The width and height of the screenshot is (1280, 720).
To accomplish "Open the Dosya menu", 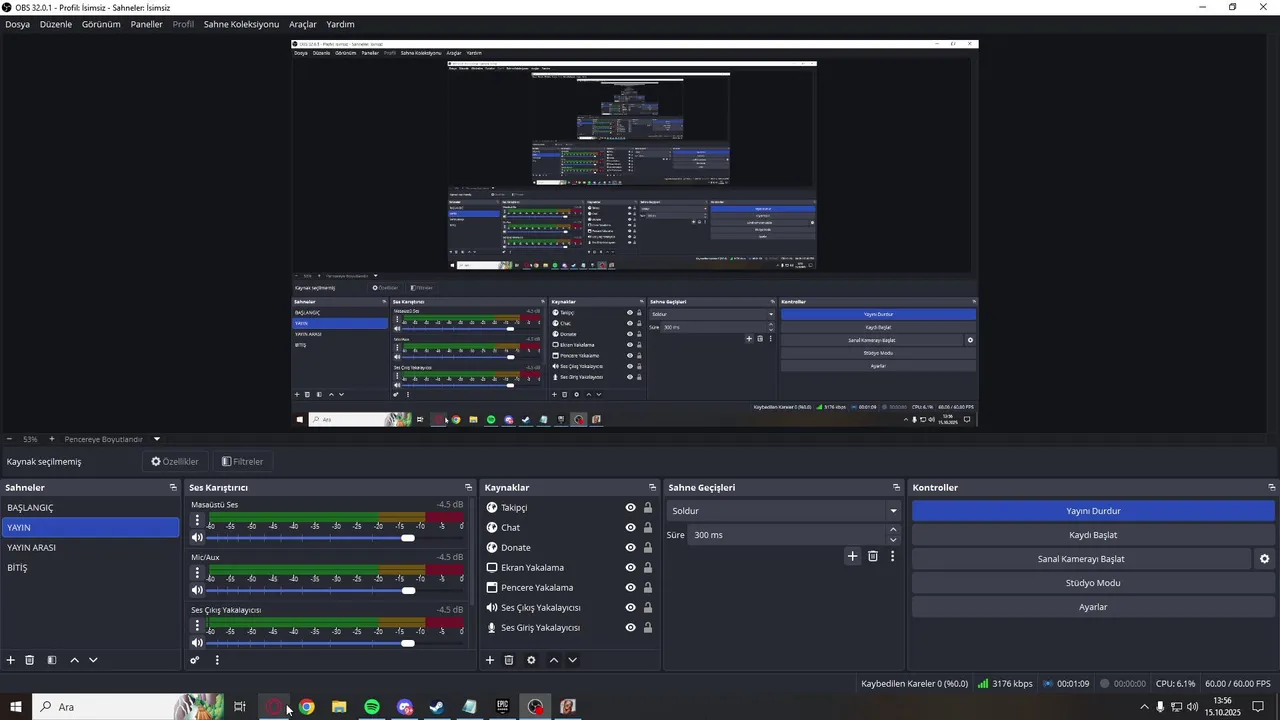I will 17,24.
